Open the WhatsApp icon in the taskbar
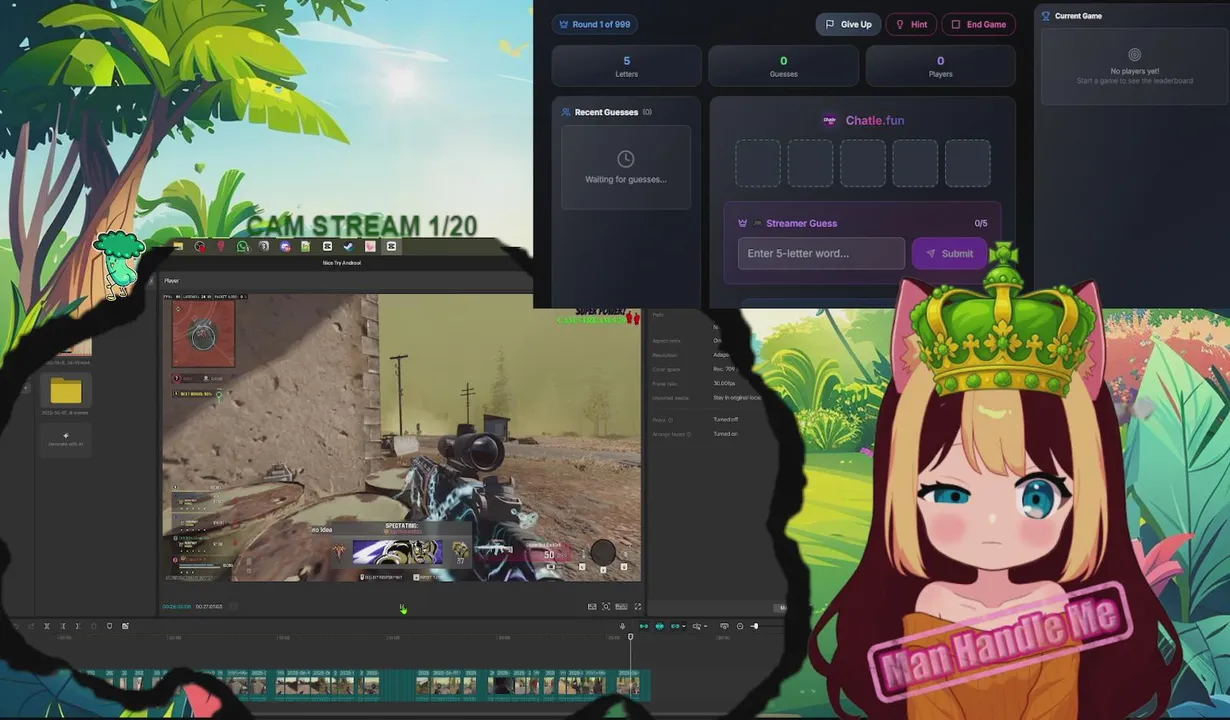1230x720 pixels. click(243, 246)
